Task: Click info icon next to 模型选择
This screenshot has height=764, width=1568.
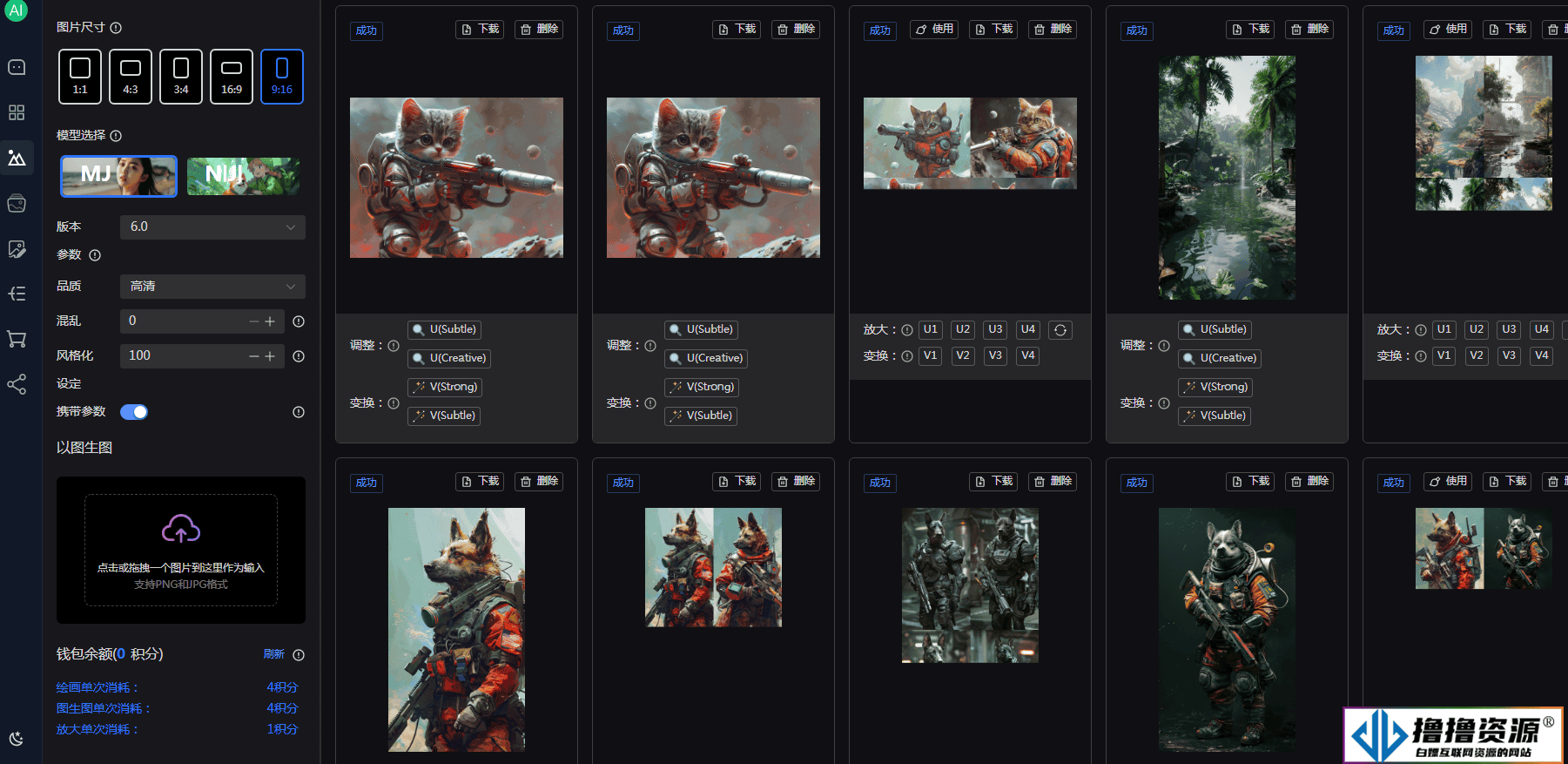Action: [x=116, y=136]
